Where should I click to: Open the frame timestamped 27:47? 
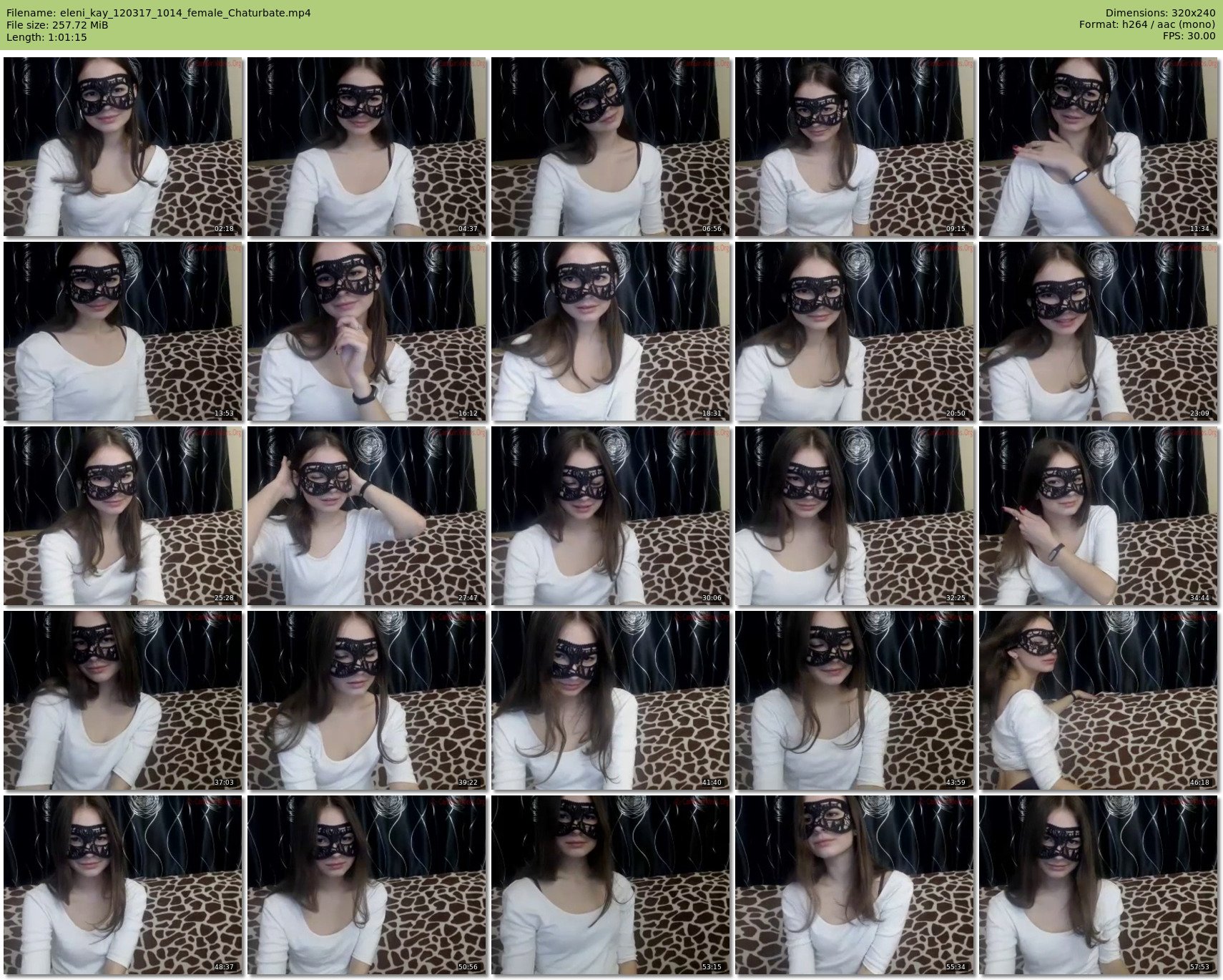367,516
